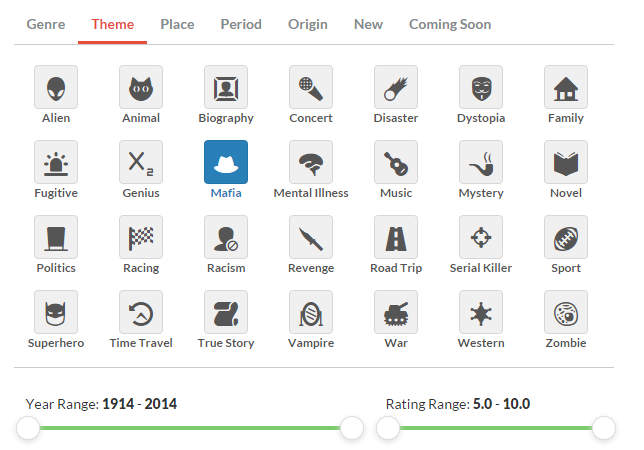Choose the Zombie theme icon
Image resolution: width=644 pixels, height=450 pixels.
tap(566, 313)
